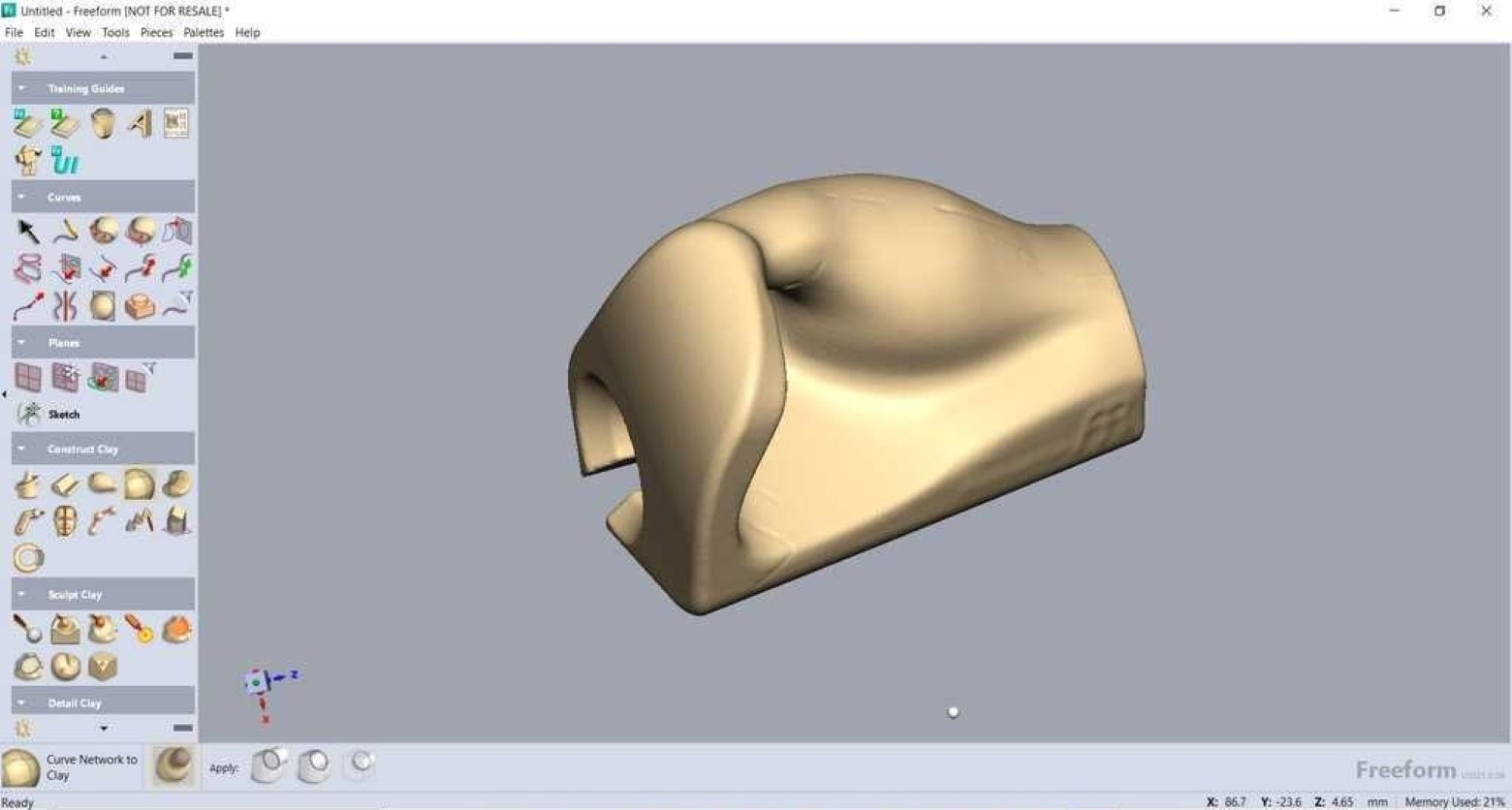Click the clay ball option beside tool name

tap(174, 766)
